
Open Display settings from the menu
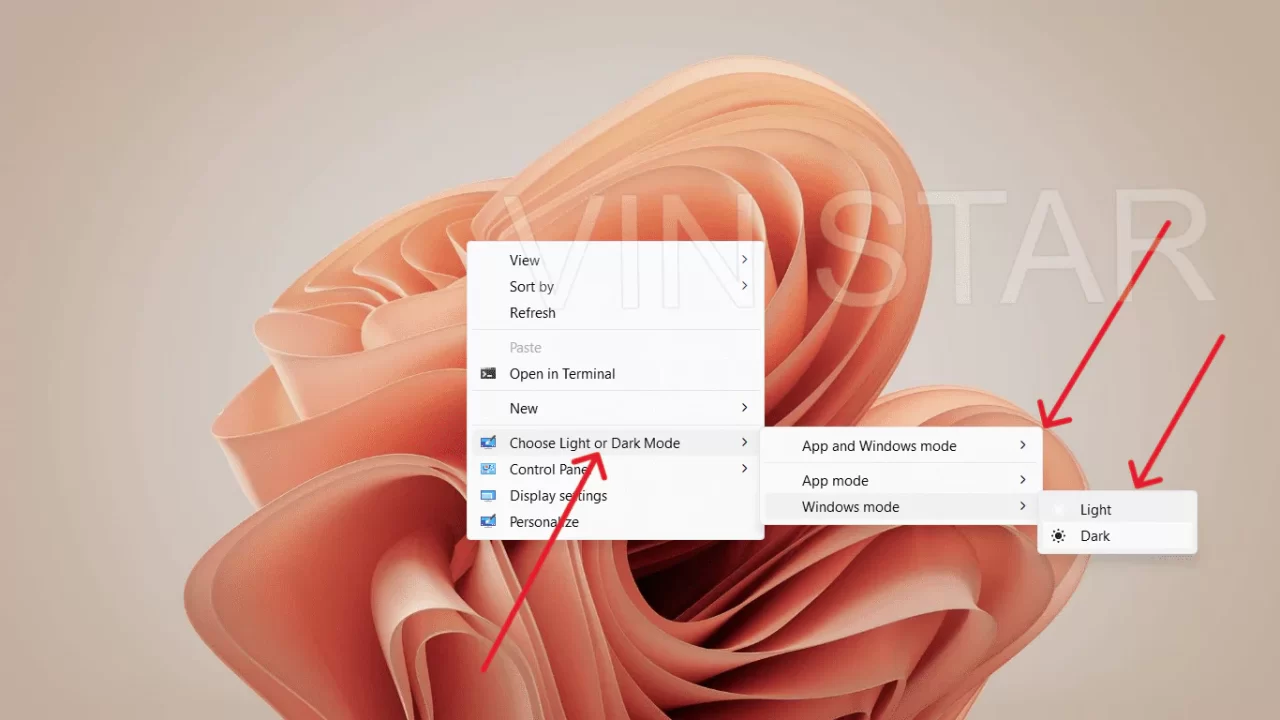pos(615,496)
